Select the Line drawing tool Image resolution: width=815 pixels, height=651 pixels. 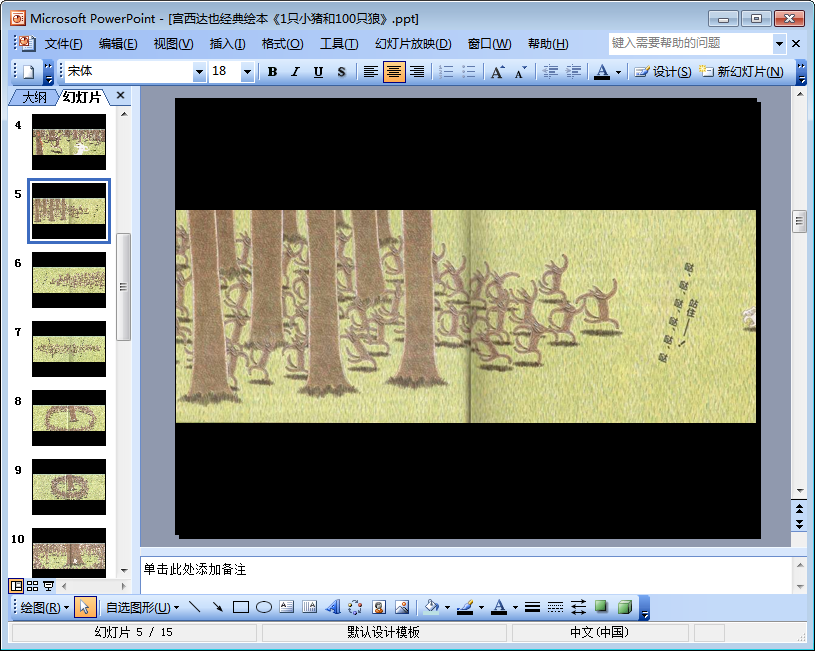tap(195, 607)
